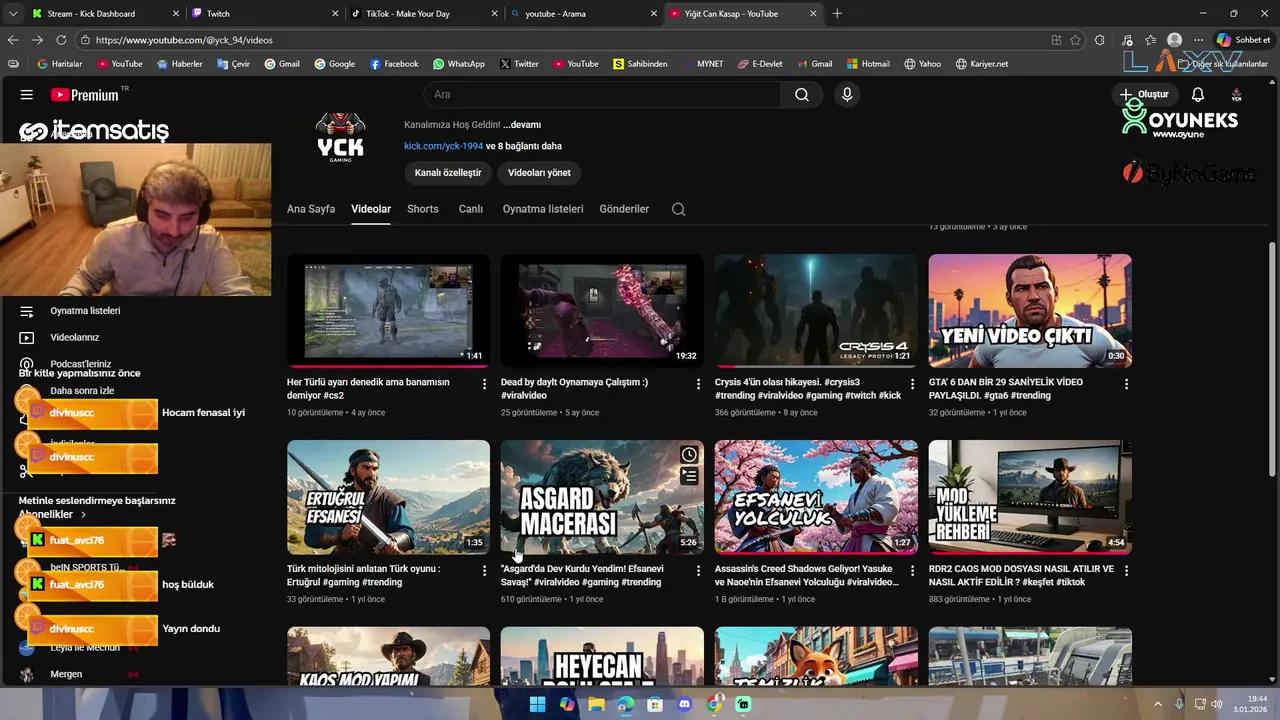
Task: Switch to Ana Sayfa tab
Action: pyautogui.click(x=311, y=209)
